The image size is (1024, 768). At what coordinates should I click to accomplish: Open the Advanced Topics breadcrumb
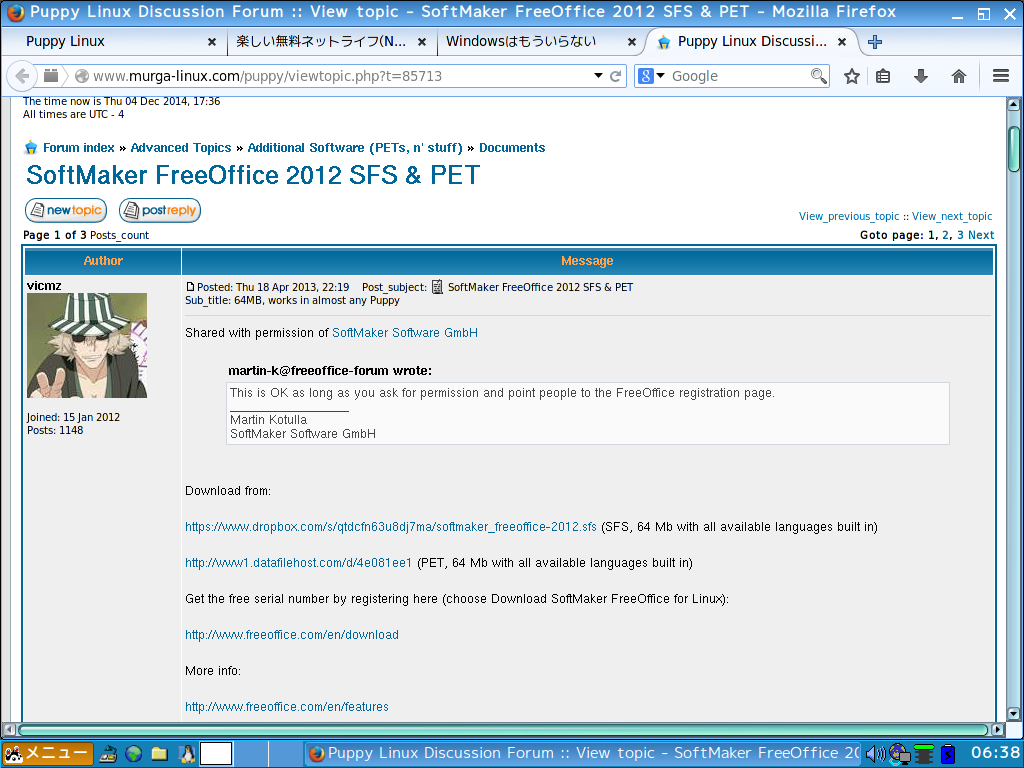181,148
